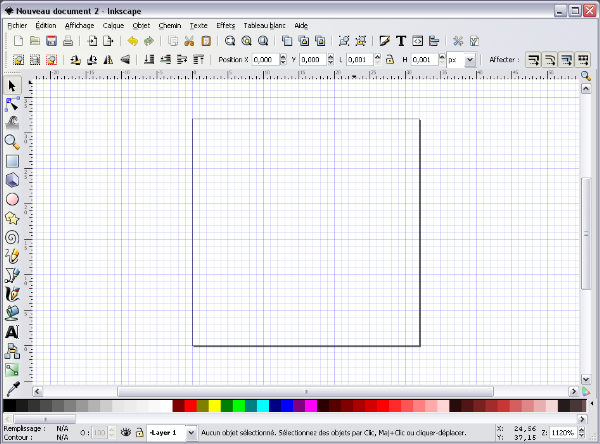600x444 pixels.
Task: Select the Node editing tool
Action: tap(12, 104)
